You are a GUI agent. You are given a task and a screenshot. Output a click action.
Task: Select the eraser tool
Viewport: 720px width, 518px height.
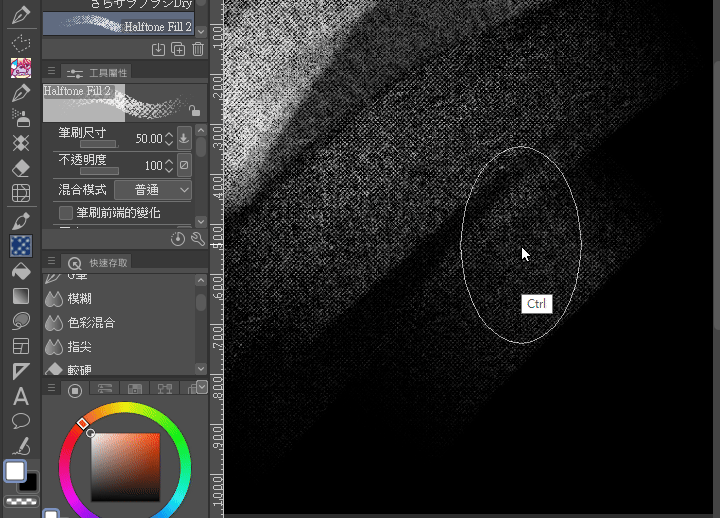point(21,168)
